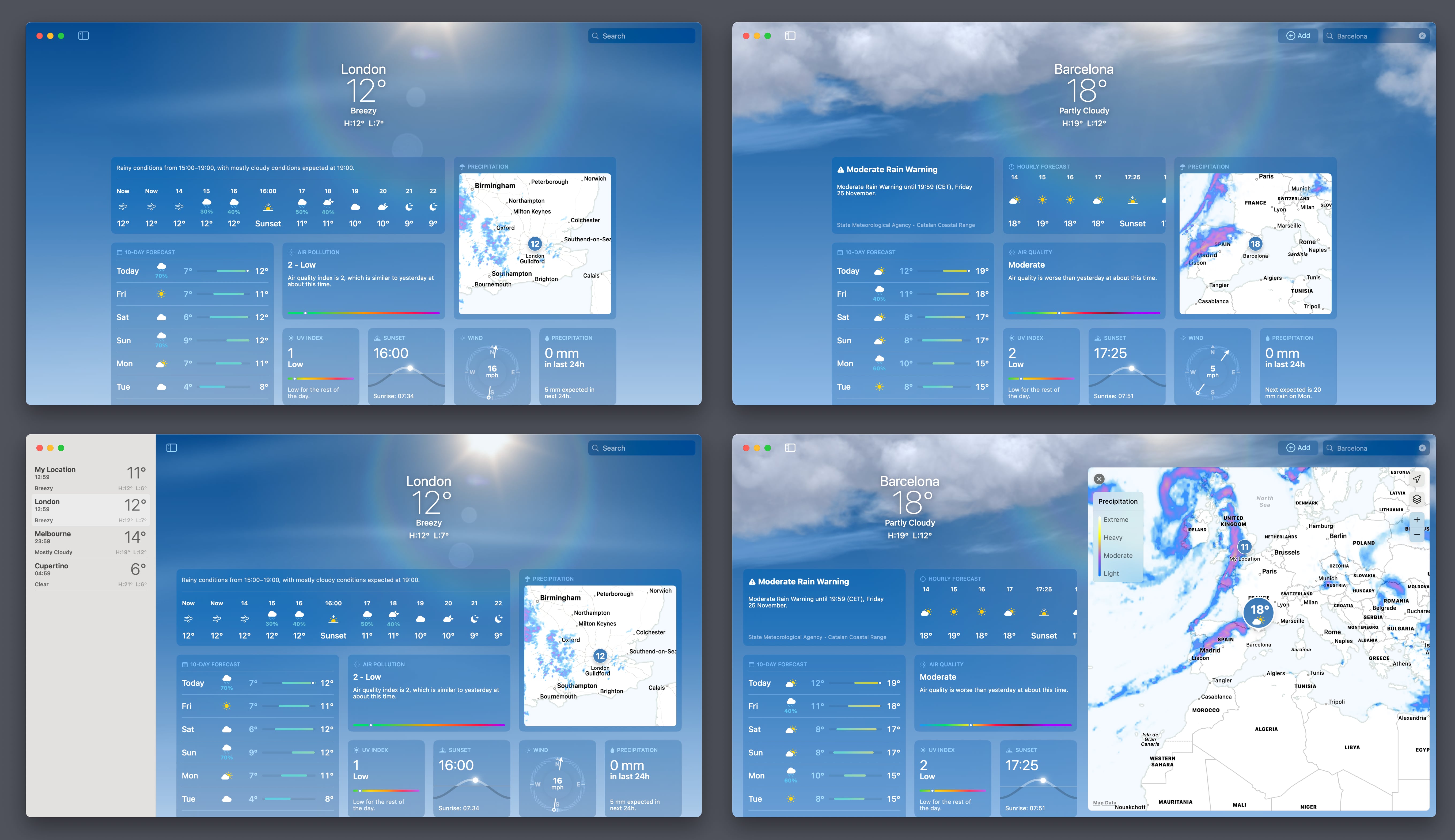
Task: Toggle the sidebar in the London window
Action: click(x=84, y=35)
